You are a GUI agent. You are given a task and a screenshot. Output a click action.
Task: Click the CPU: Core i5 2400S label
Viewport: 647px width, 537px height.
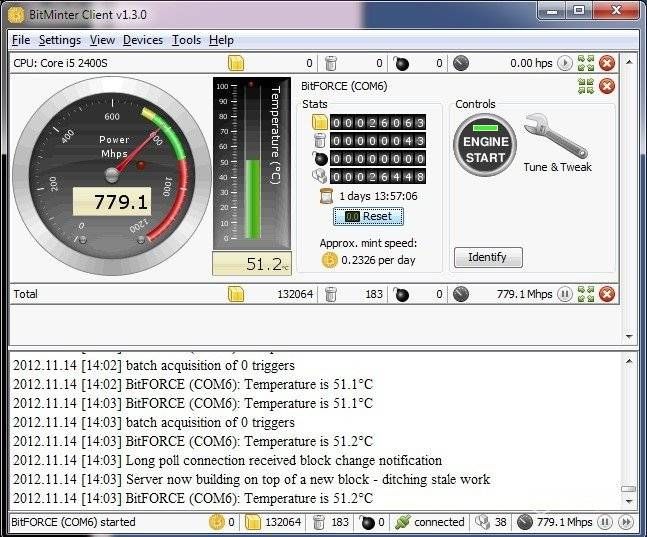click(60, 63)
